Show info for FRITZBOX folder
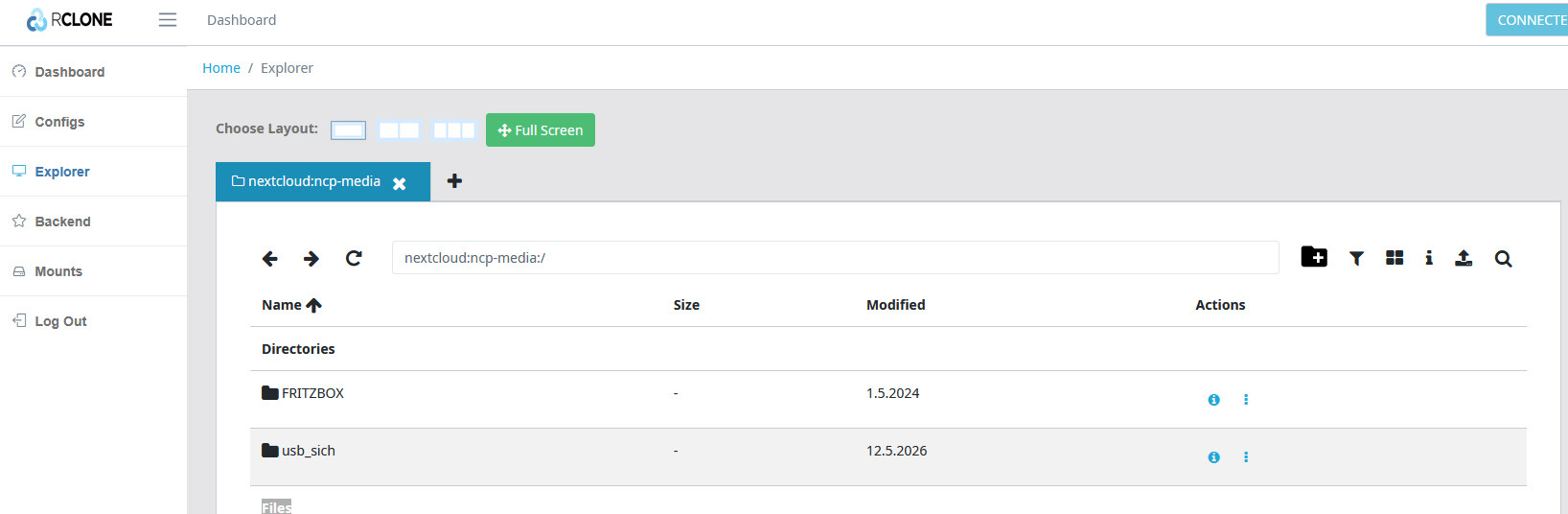The height and width of the screenshot is (514, 1568). (x=1213, y=400)
